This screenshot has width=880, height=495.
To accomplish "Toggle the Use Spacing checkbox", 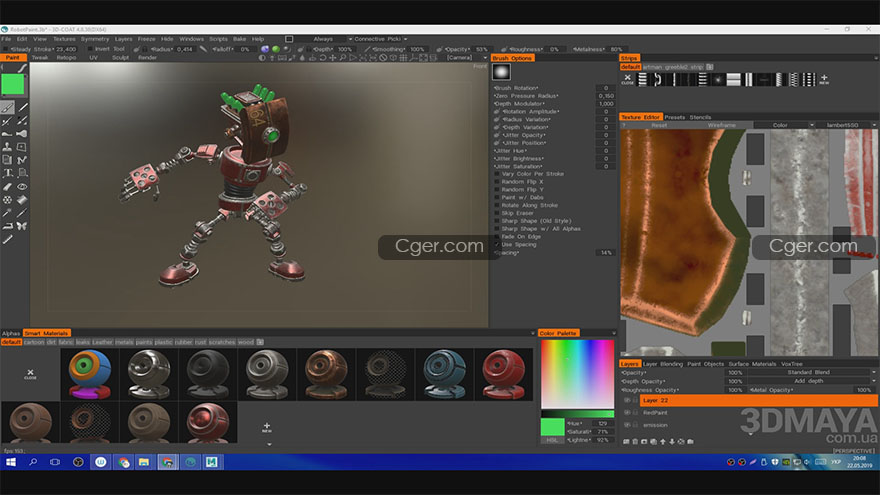I will tap(497, 245).
